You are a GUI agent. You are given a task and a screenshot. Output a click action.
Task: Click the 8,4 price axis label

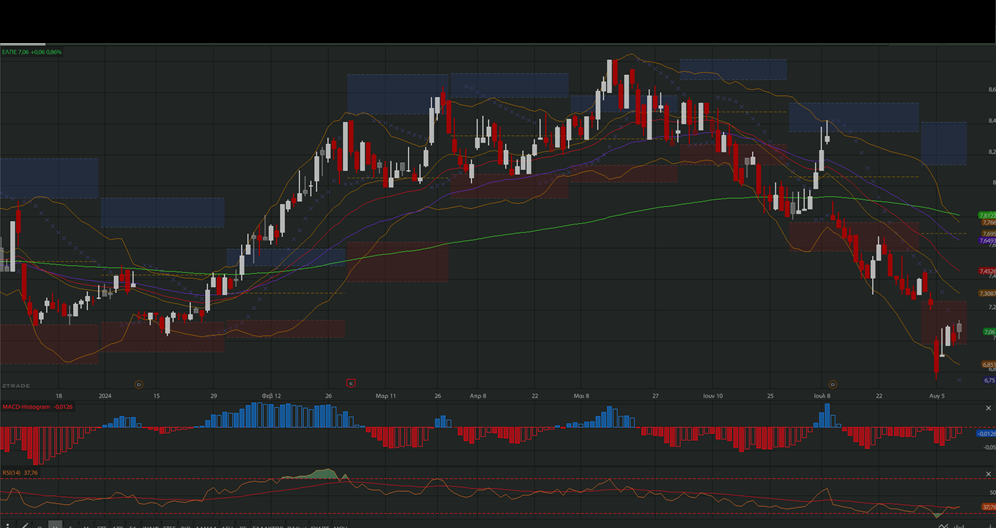pos(992,121)
